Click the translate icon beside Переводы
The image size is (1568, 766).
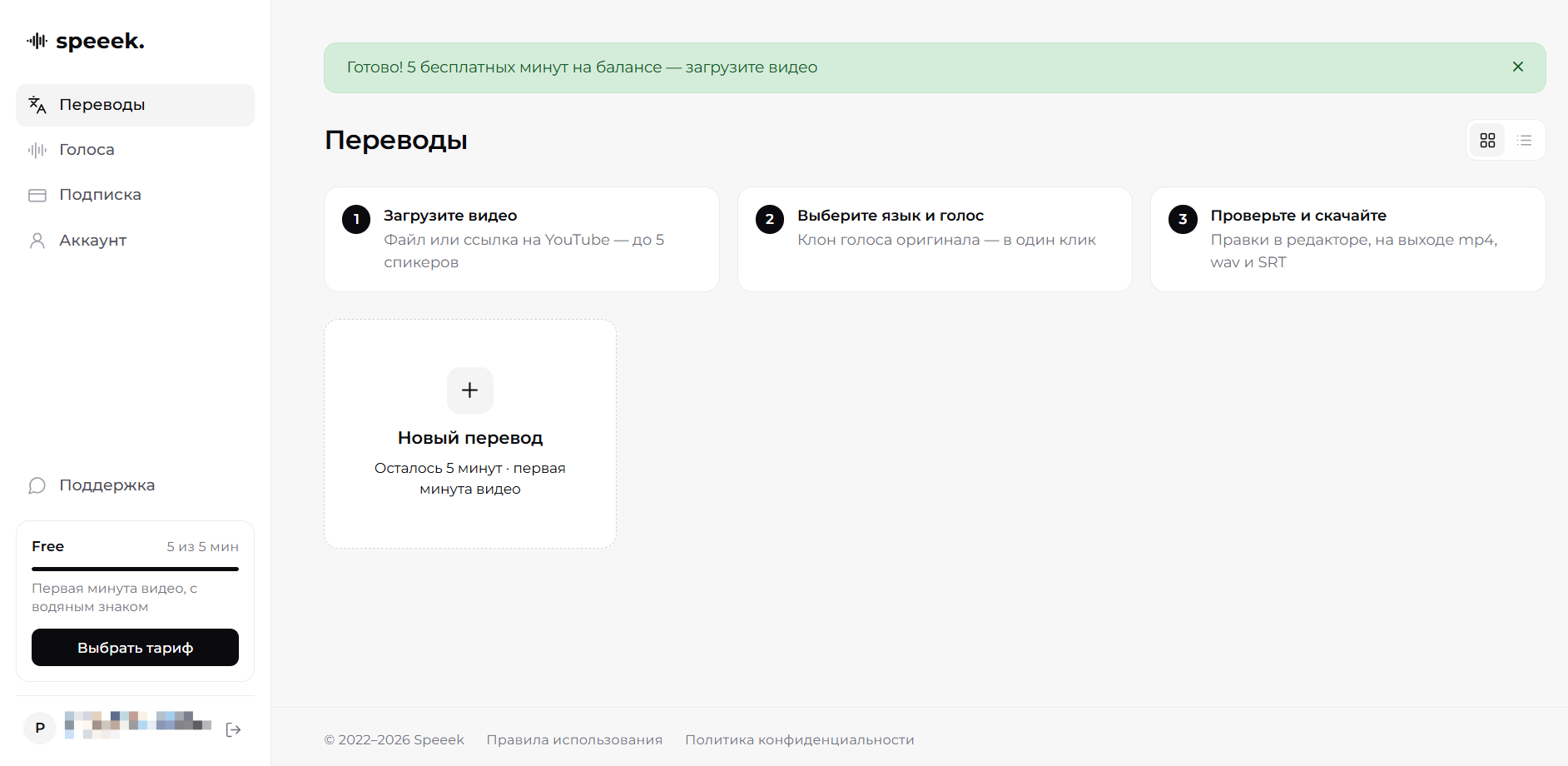37,105
